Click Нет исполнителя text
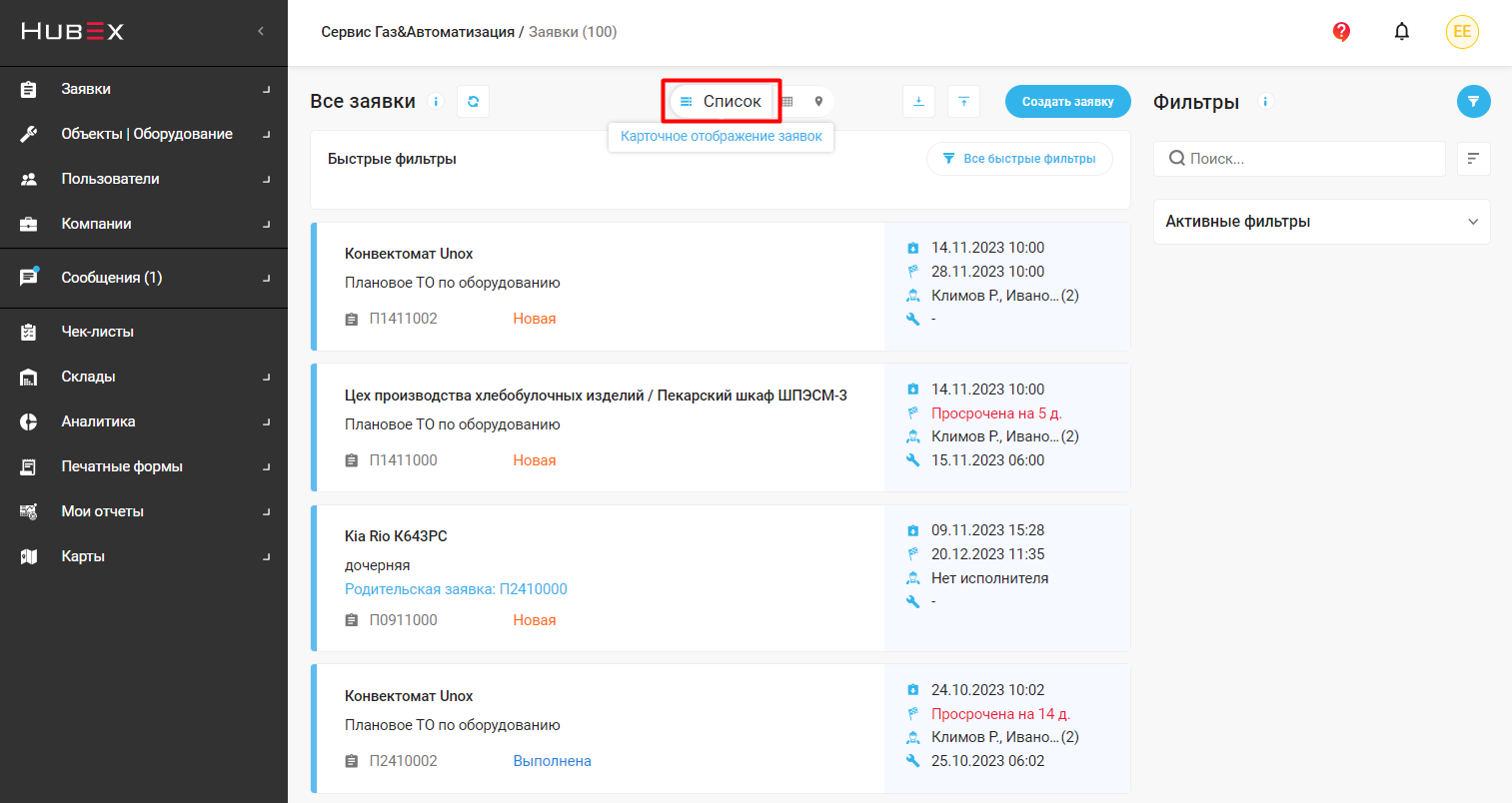Screen dimensions: 1512x803 click(x=989, y=578)
